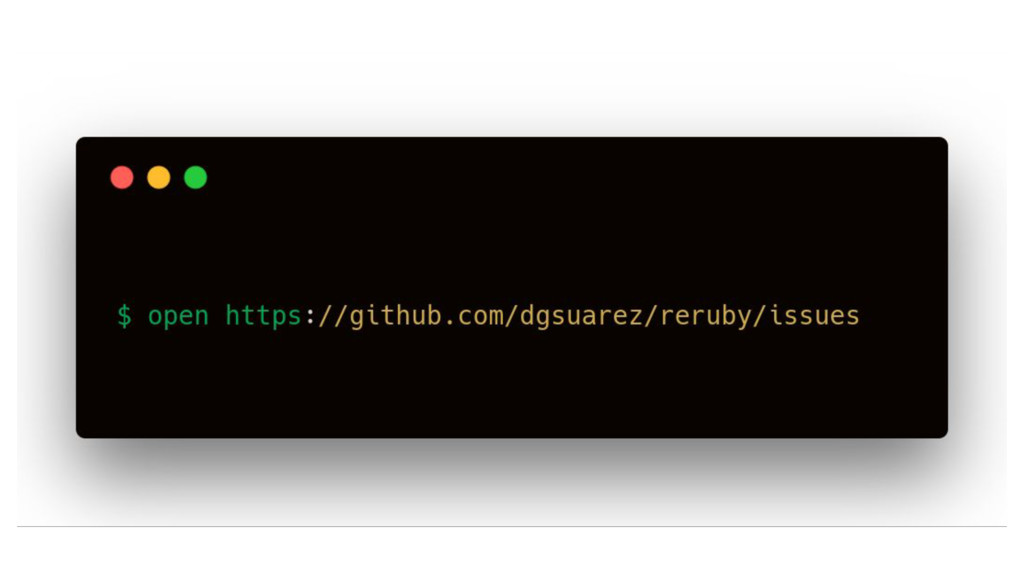This screenshot has height=576, width=1024.
Task: Click the ".com" part of the URL
Action: (473, 317)
